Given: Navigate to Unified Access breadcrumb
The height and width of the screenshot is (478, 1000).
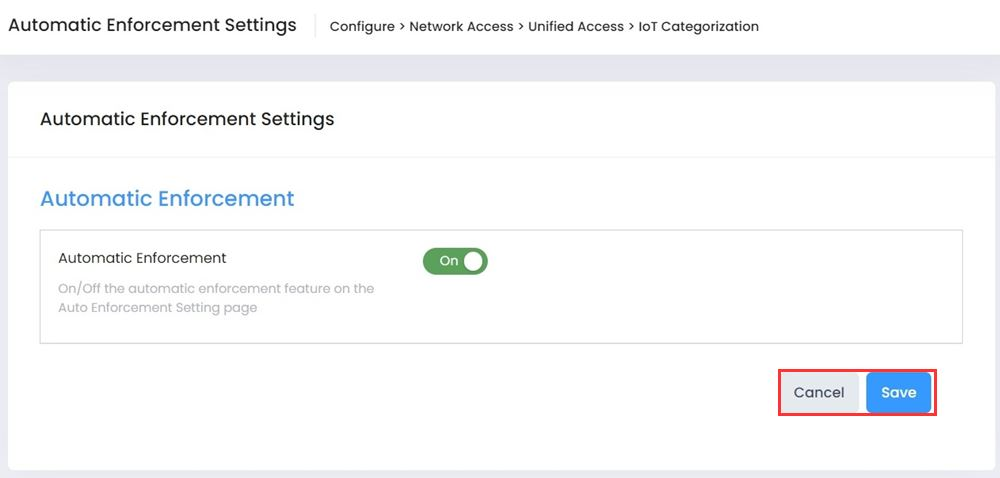Looking at the screenshot, I should 577,27.
